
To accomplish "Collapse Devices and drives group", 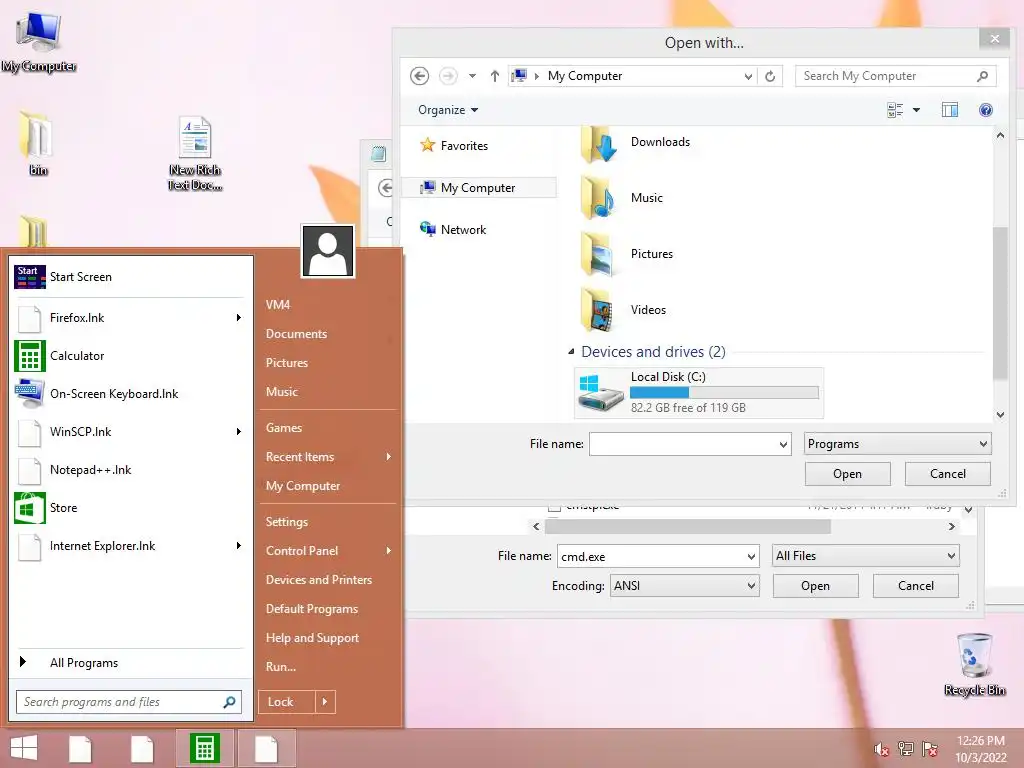I will 571,351.
